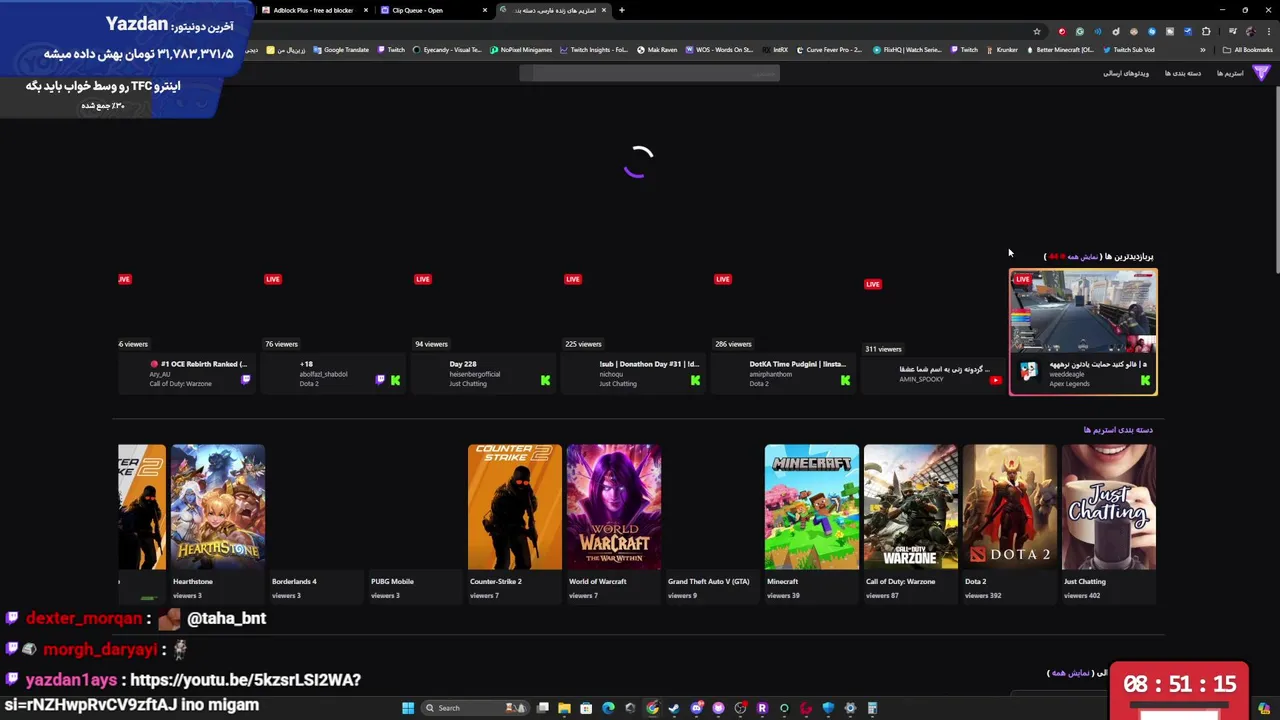Open Microsoft Edge from the taskbar
The width and height of the screenshot is (1280, 720).
tap(608, 708)
